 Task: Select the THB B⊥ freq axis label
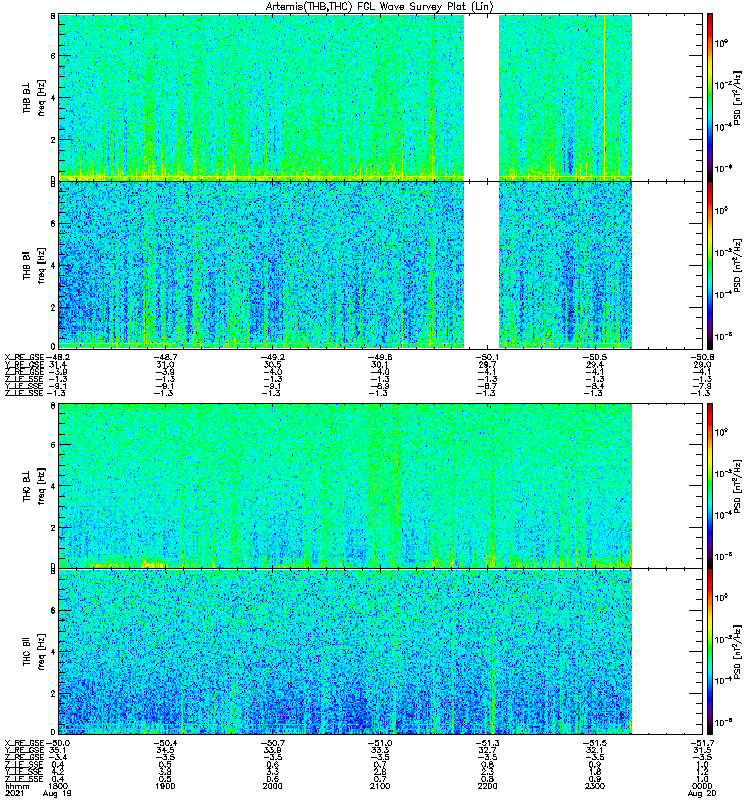pyautogui.click(x=34, y=97)
